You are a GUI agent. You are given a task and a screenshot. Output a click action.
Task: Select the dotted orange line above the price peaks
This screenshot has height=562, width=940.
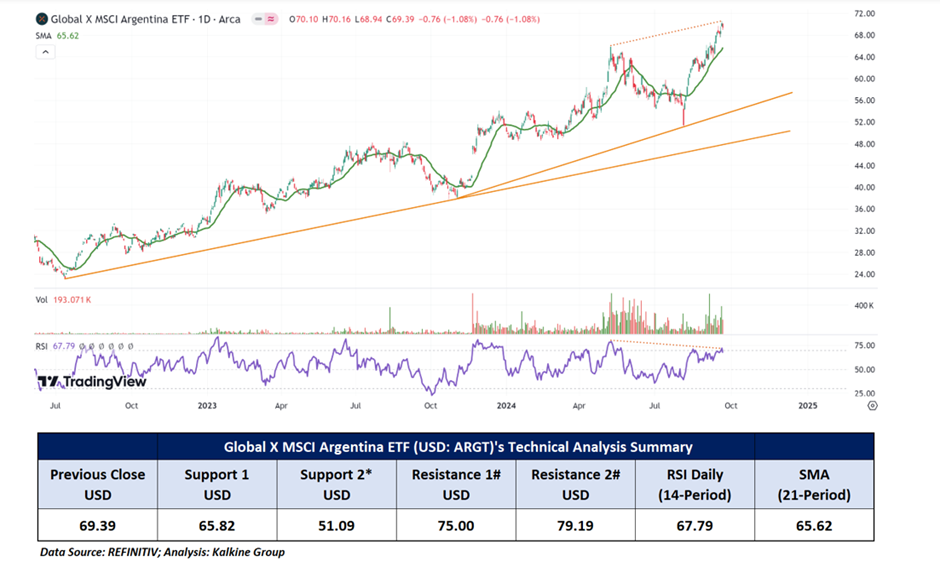point(665,33)
